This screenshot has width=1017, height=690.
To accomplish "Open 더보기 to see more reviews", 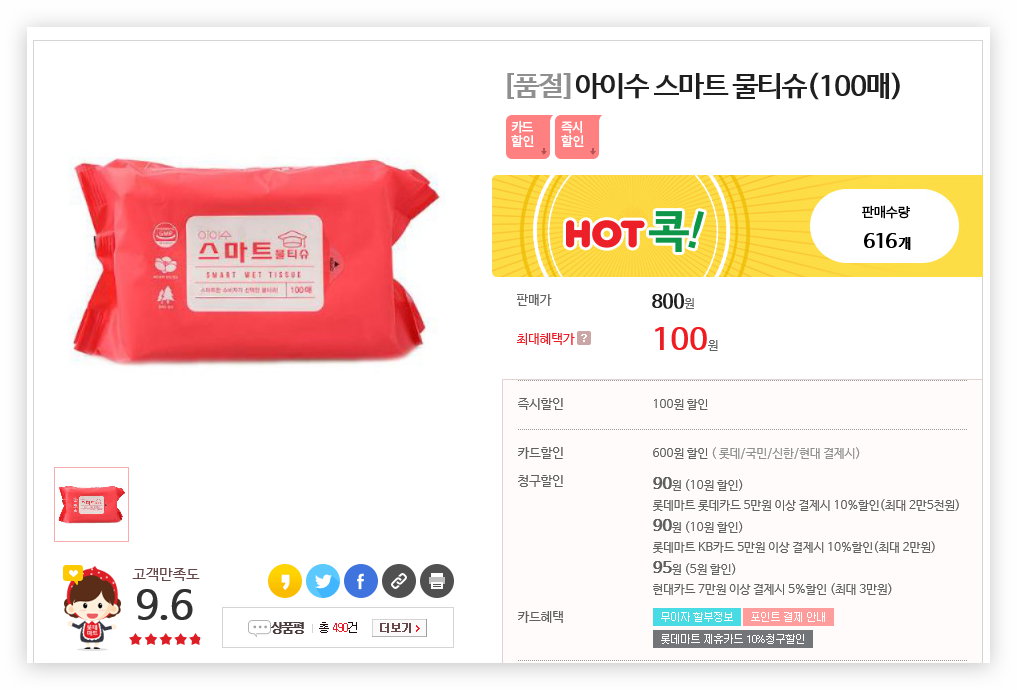I will [400, 628].
